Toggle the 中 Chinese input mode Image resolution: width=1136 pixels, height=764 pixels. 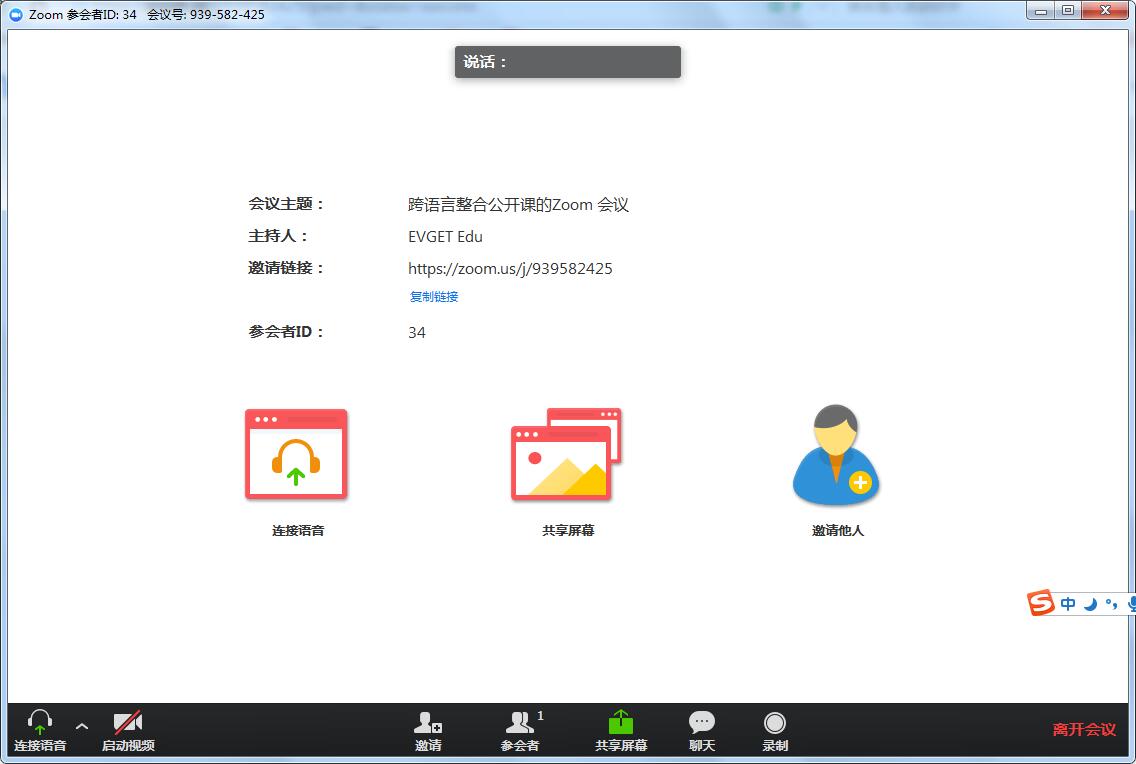point(1068,603)
